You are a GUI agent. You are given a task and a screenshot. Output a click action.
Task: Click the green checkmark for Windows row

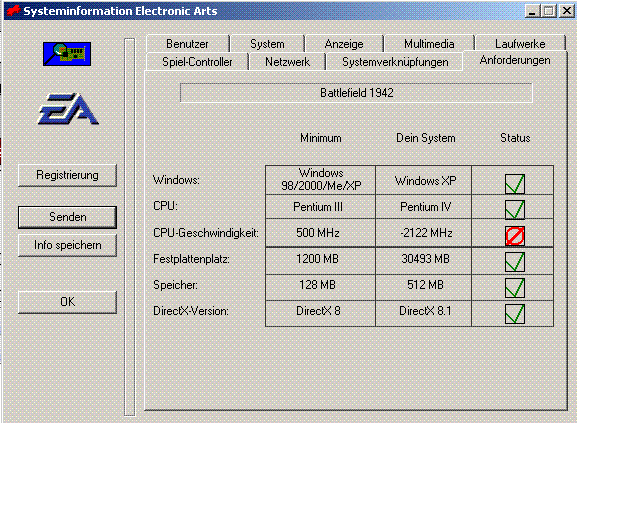point(515,183)
